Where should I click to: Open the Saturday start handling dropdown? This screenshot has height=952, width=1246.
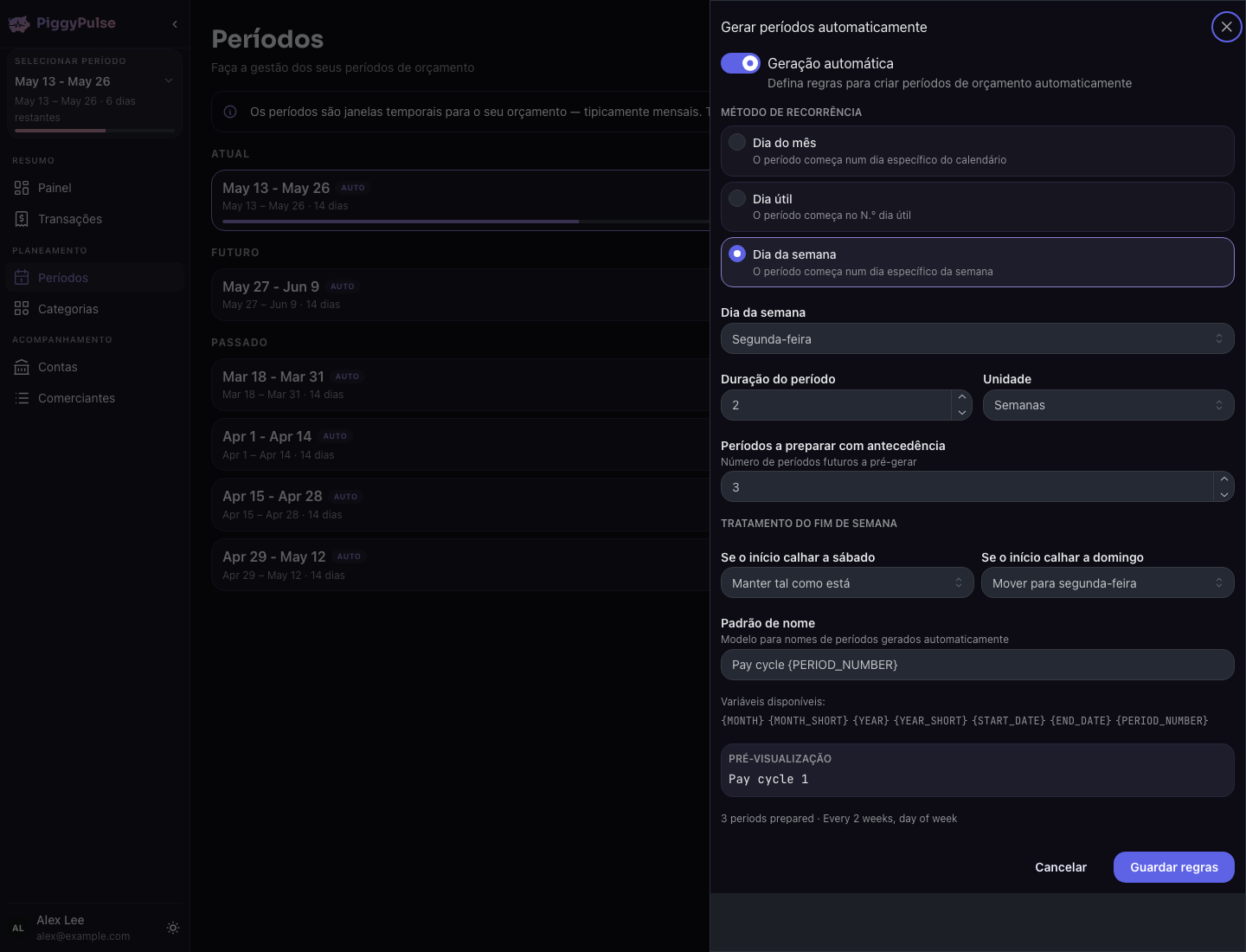tap(847, 582)
